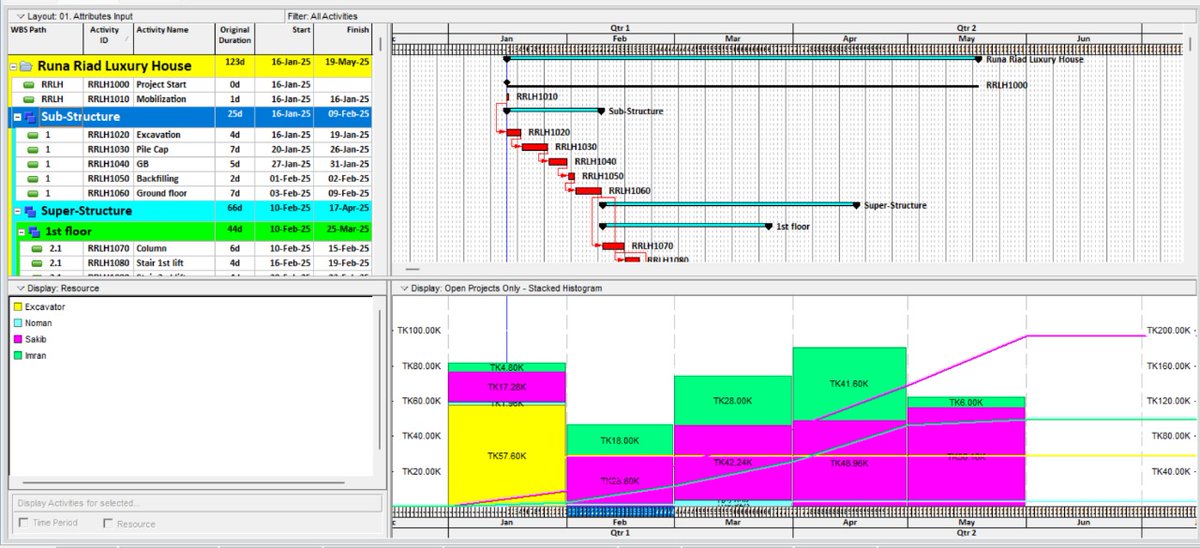Select the Noman resource in the list
The image size is (1200, 548).
pos(40,323)
